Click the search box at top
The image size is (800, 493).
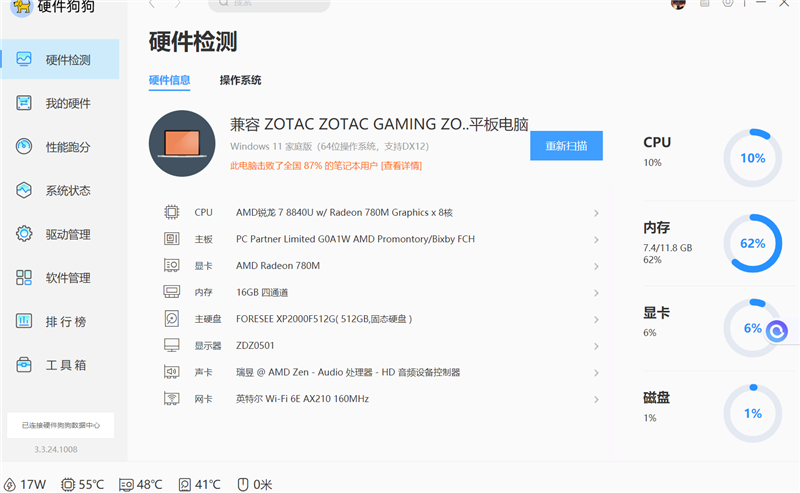click(x=269, y=4)
